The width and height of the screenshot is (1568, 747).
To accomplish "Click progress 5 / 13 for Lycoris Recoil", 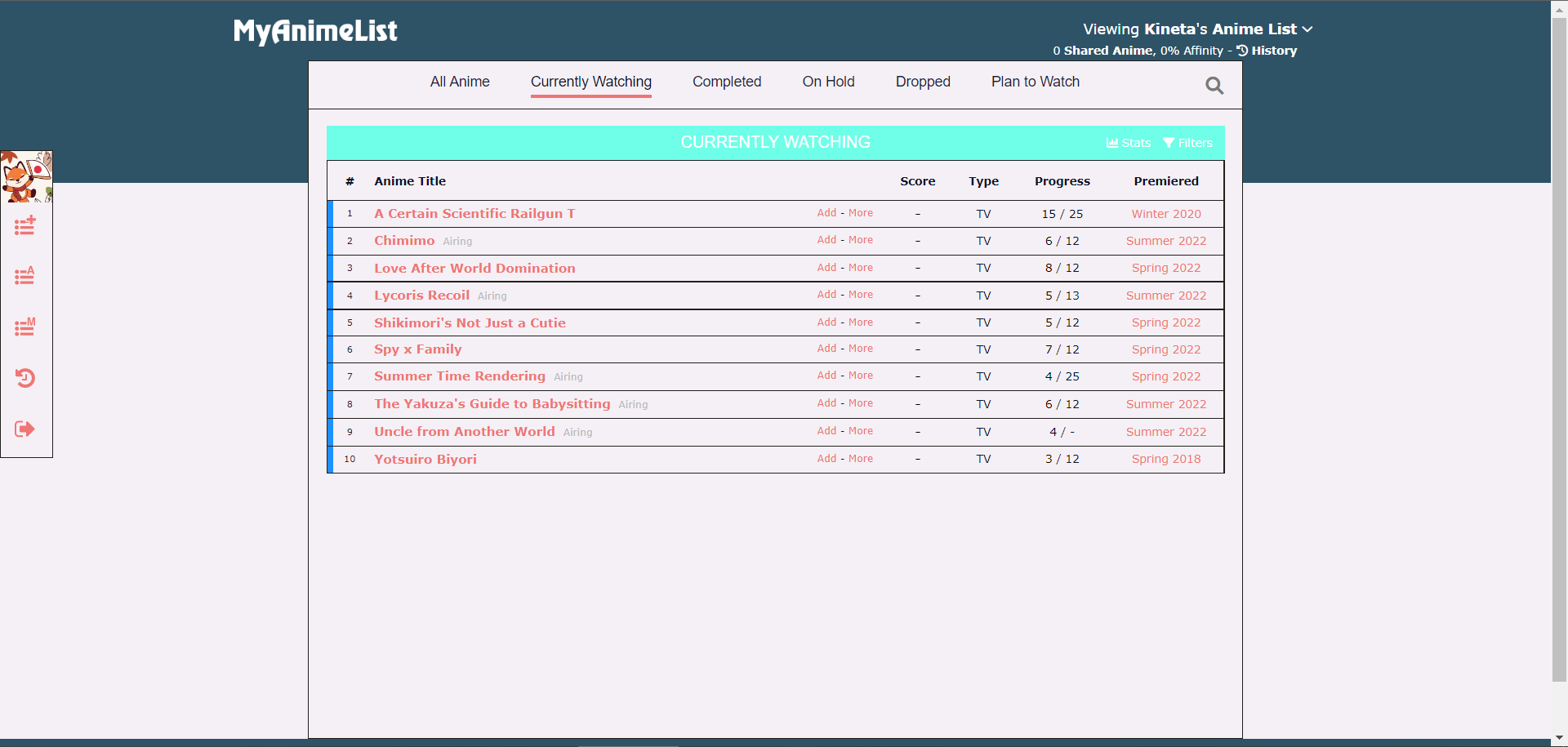I will [x=1062, y=296].
